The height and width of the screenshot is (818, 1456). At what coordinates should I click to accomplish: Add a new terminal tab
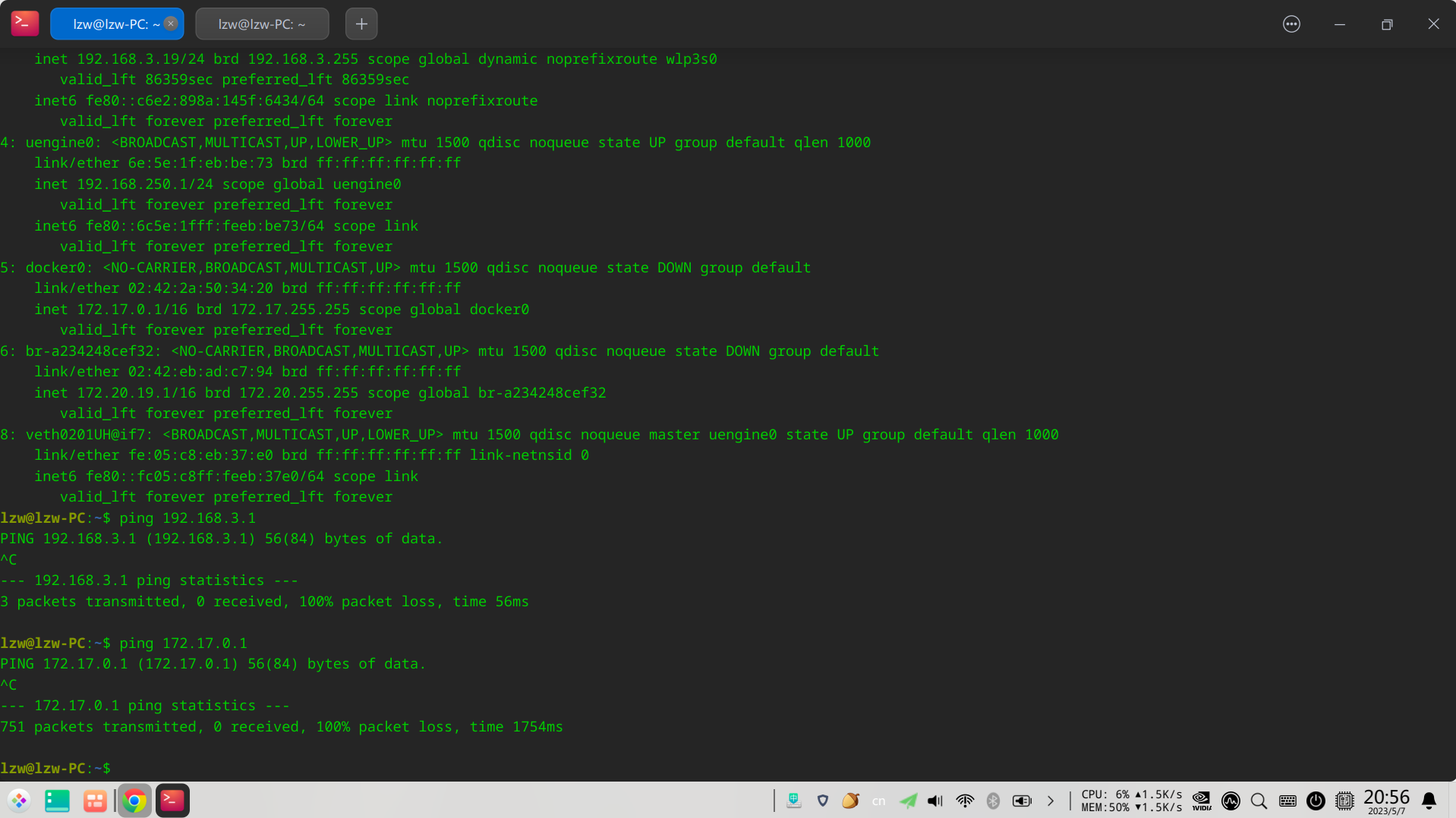point(361,24)
